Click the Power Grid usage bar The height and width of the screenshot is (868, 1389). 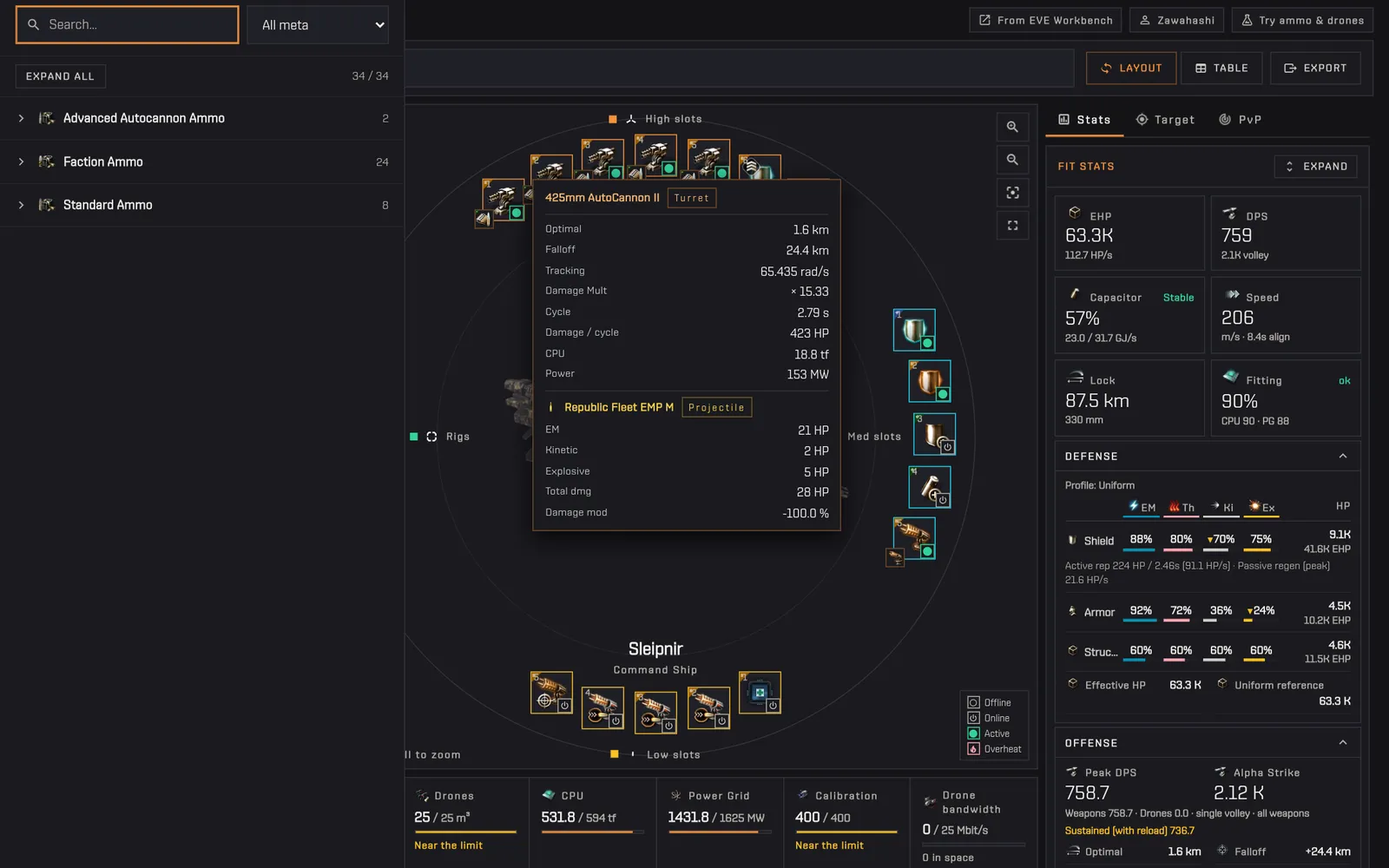pos(720,832)
